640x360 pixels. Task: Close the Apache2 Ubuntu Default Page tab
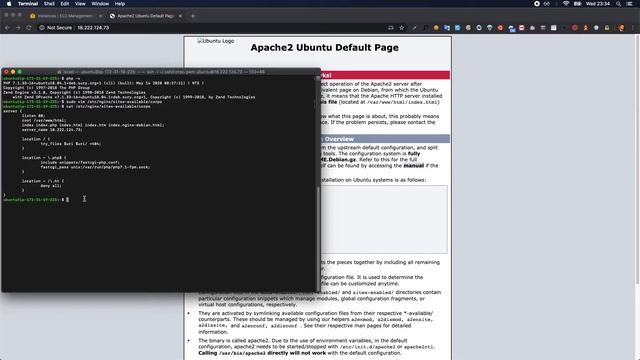[180, 16]
